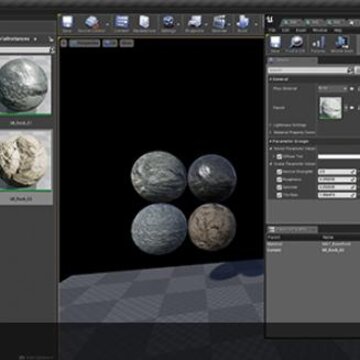Click the Parent material thumbnail in Details
Image resolution: width=360 pixels, height=360 pixels.
330,108
